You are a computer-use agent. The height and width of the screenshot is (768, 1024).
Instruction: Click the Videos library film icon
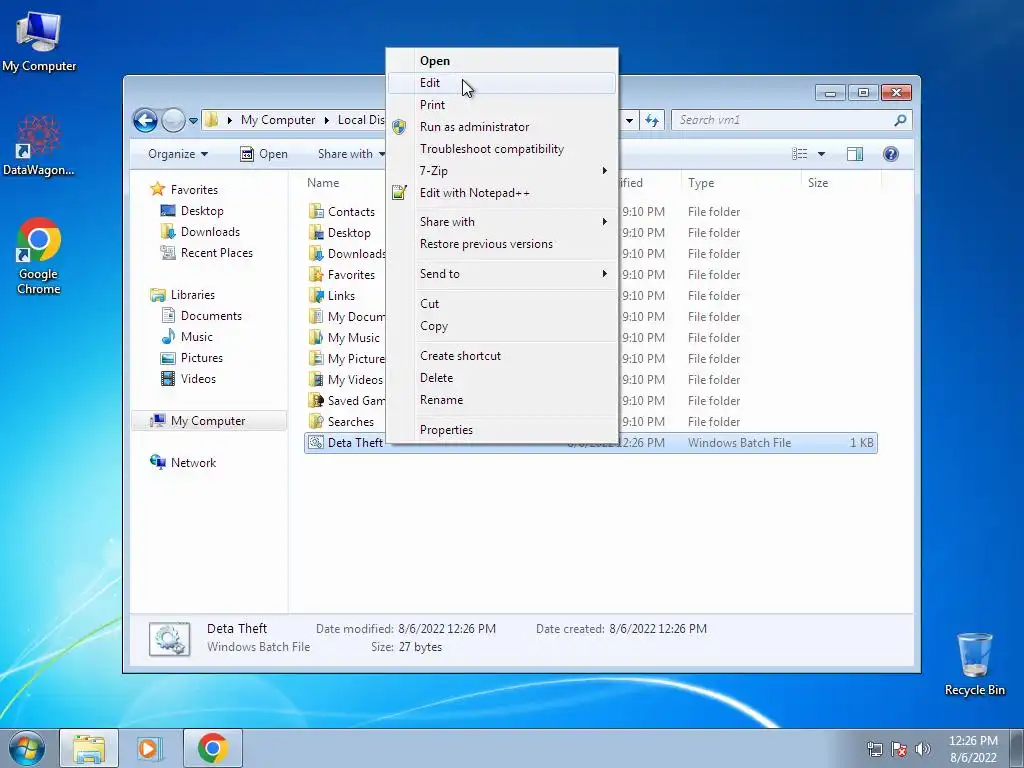click(168, 379)
